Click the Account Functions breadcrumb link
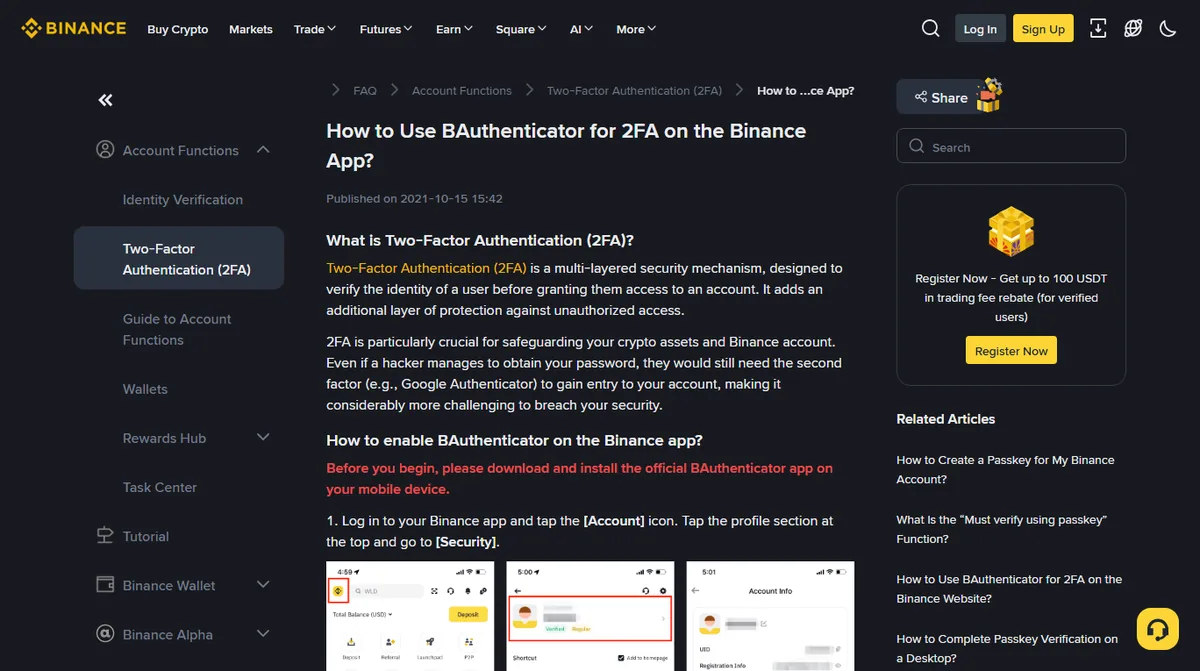This screenshot has height=671, width=1200. [x=462, y=90]
